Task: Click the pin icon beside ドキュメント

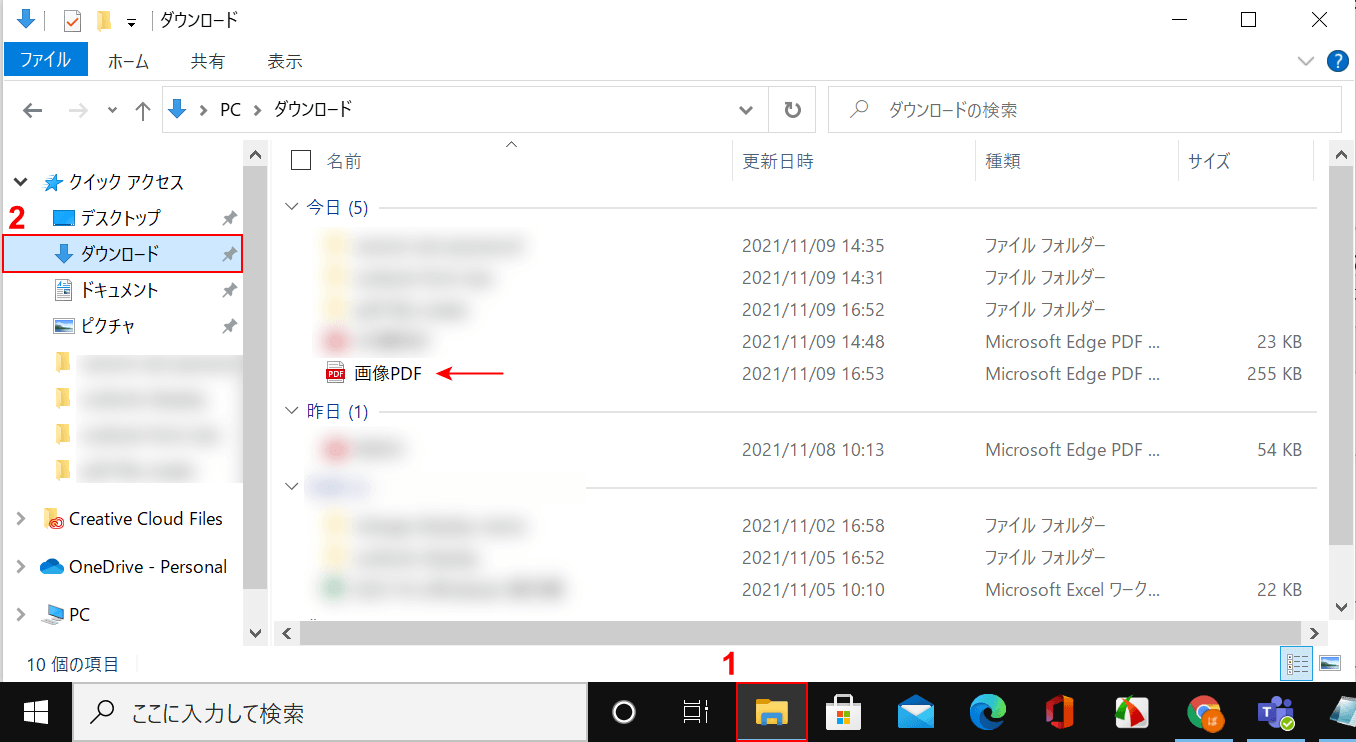Action: (x=229, y=290)
